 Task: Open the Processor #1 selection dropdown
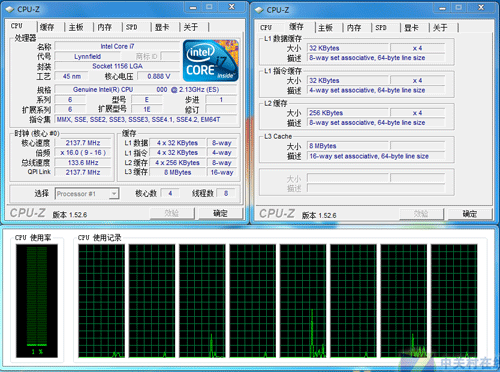(87, 194)
